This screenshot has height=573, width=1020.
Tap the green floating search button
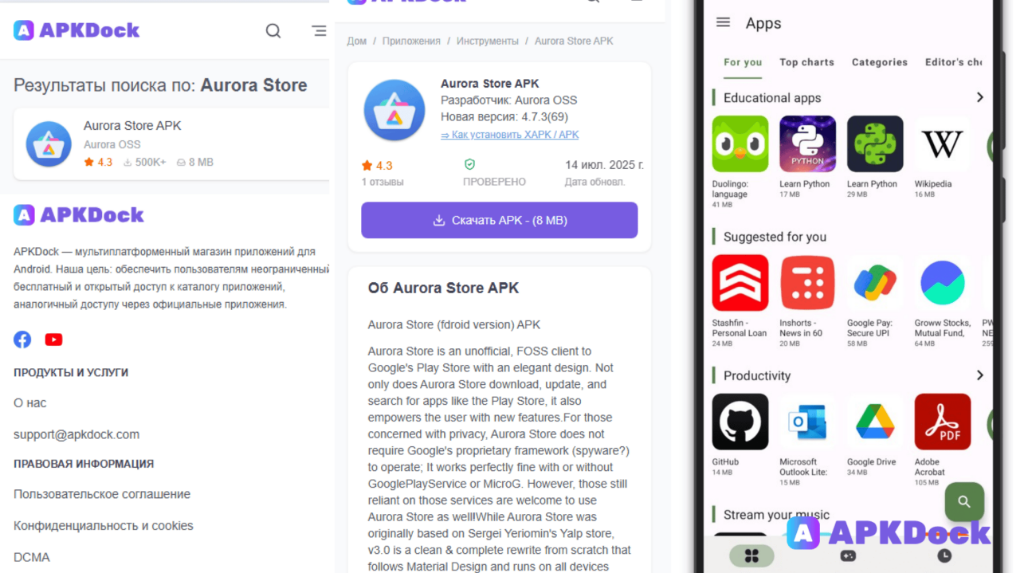tap(964, 501)
